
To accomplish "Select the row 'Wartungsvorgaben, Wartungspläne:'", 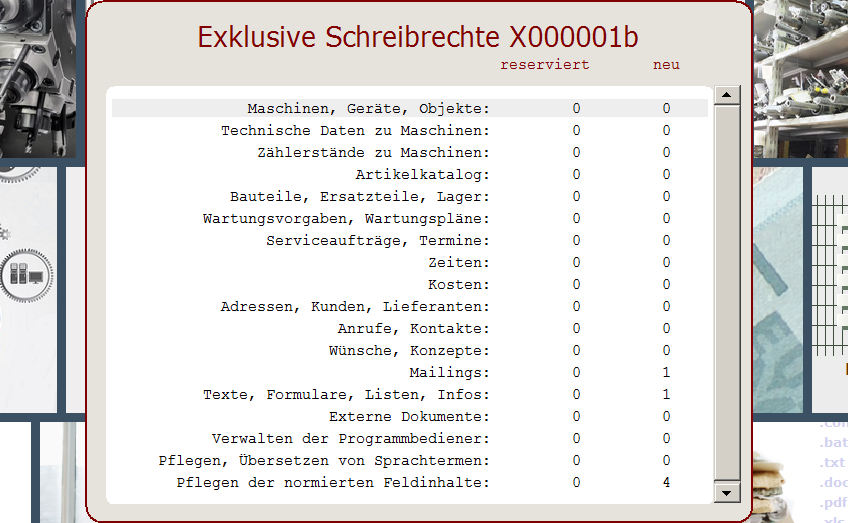I will point(409,219).
